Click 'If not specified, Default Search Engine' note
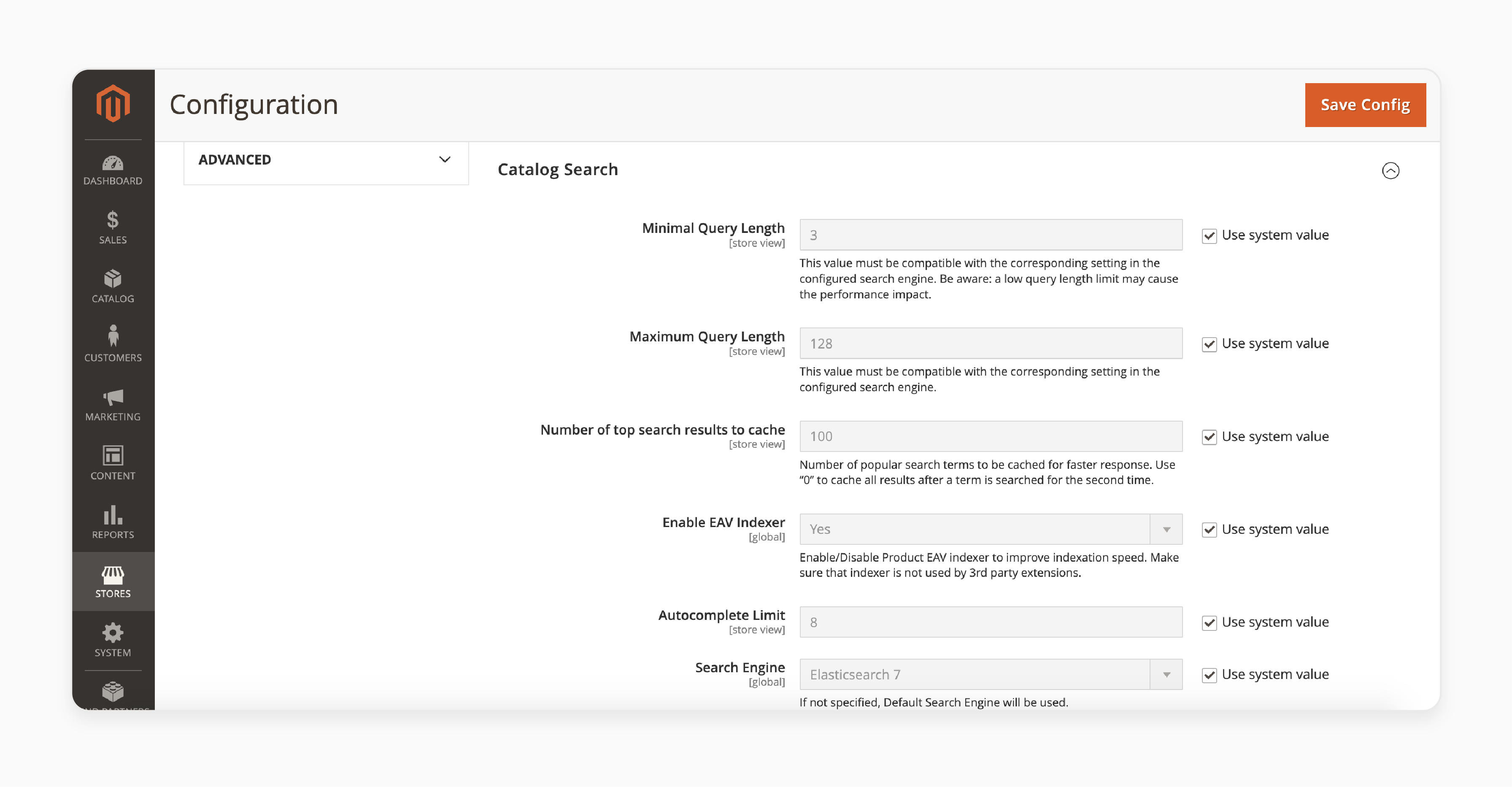Image resolution: width=1512 pixels, height=787 pixels. [x=933, y=703]
